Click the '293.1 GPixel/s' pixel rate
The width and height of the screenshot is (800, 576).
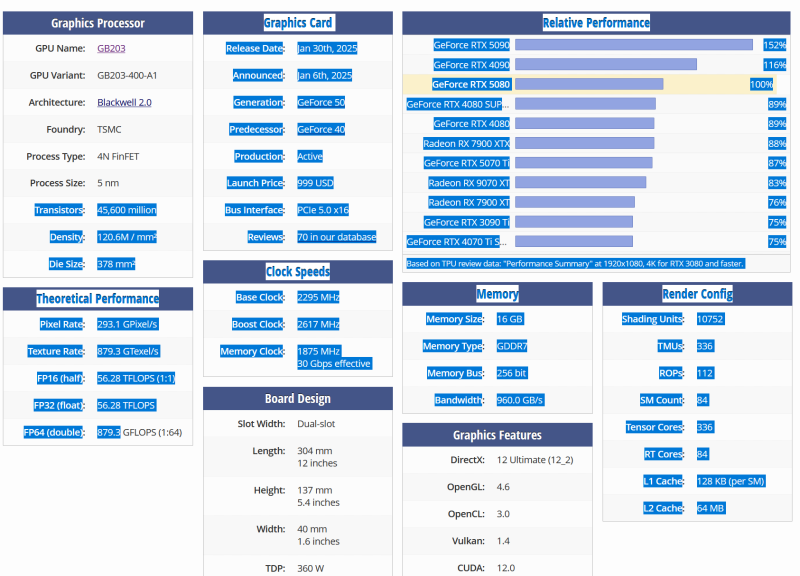[x=128, y=324]
